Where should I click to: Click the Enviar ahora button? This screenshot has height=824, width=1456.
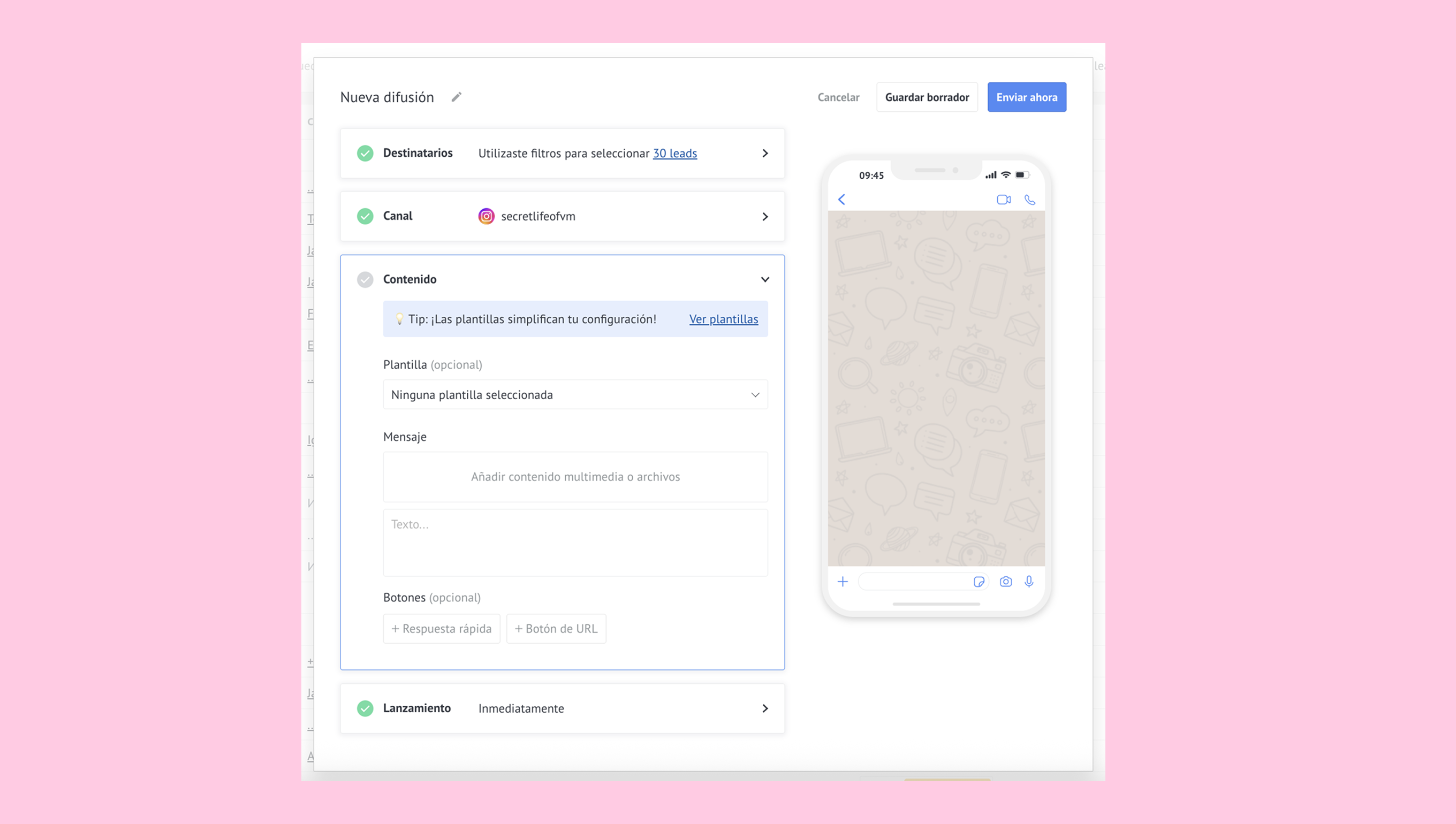1026,97
